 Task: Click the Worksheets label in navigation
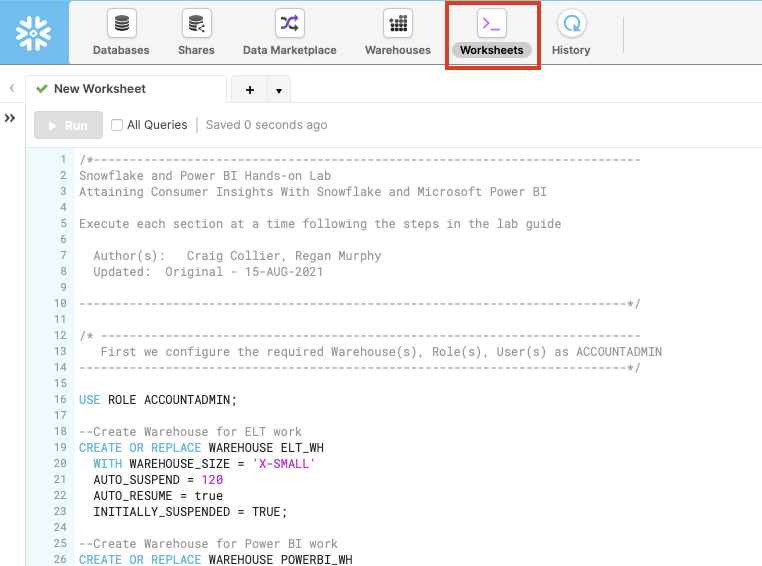(x=492, y=50)
